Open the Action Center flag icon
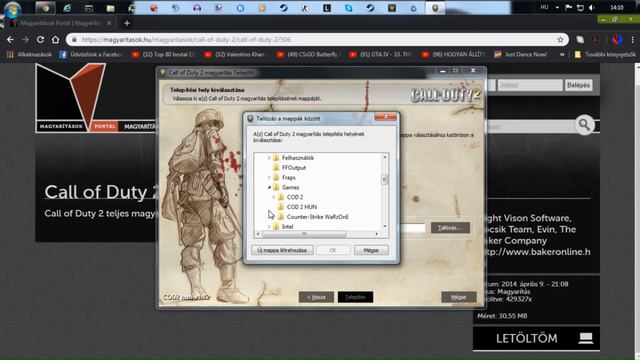 pos(569,7)
